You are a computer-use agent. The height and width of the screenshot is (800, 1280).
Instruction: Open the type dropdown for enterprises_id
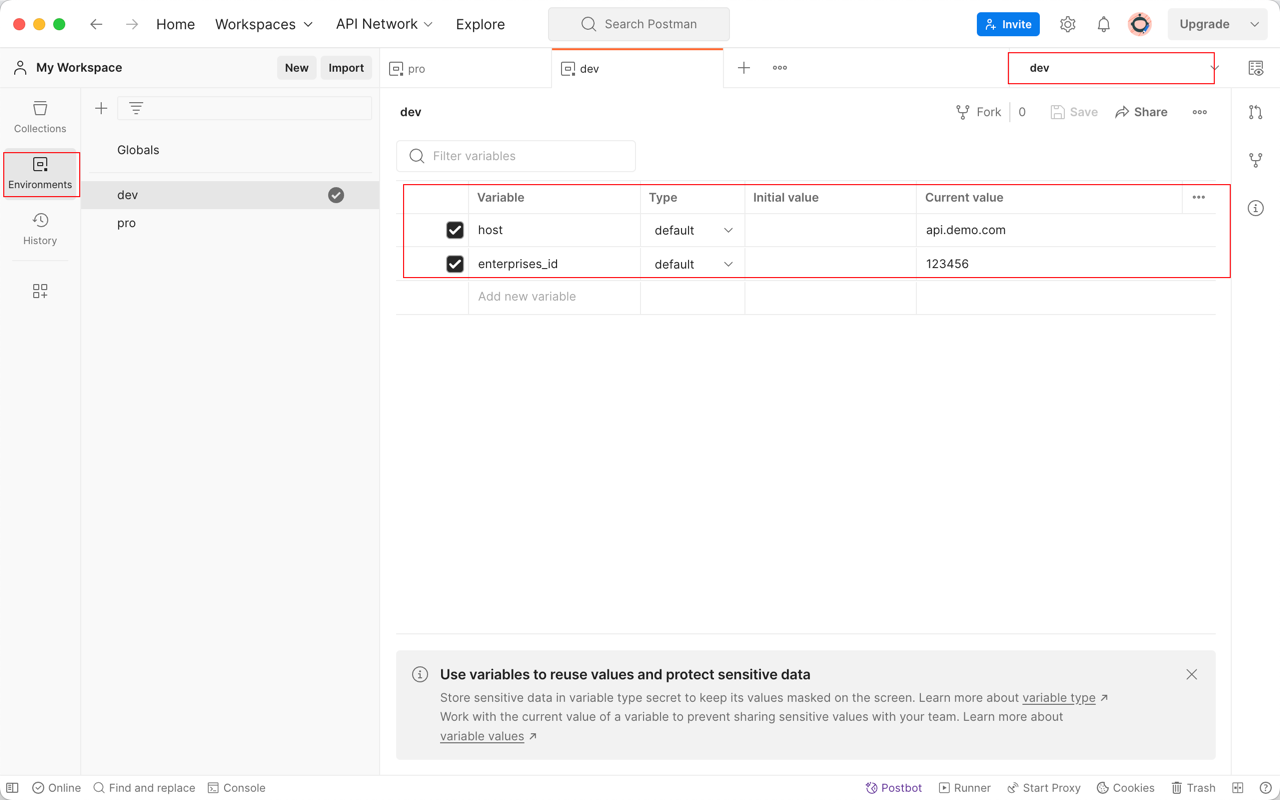(x=693, y=264)
